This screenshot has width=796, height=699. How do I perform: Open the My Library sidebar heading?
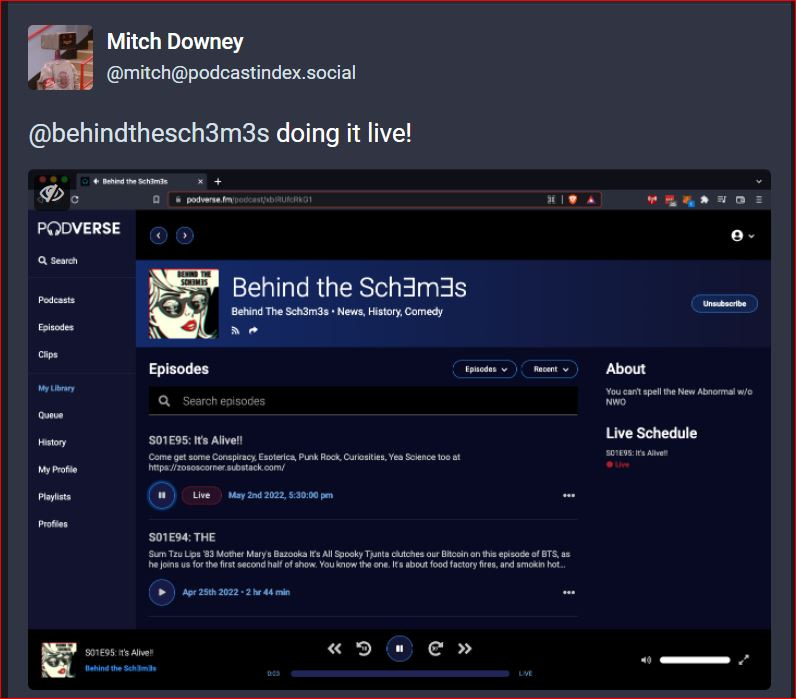56,388
